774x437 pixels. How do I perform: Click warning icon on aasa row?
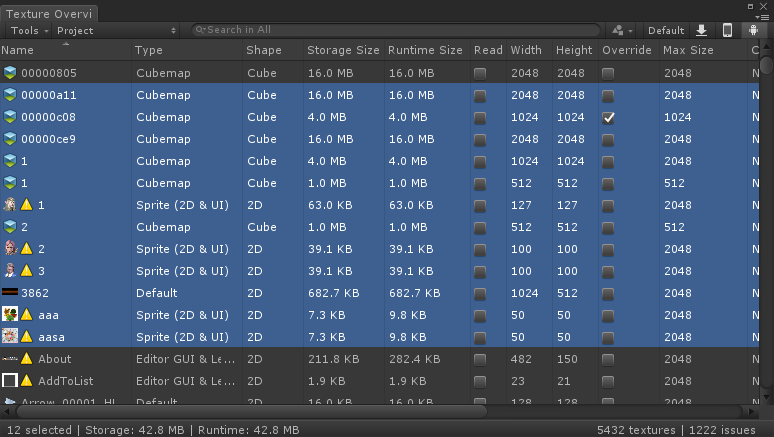coord(27,337)
